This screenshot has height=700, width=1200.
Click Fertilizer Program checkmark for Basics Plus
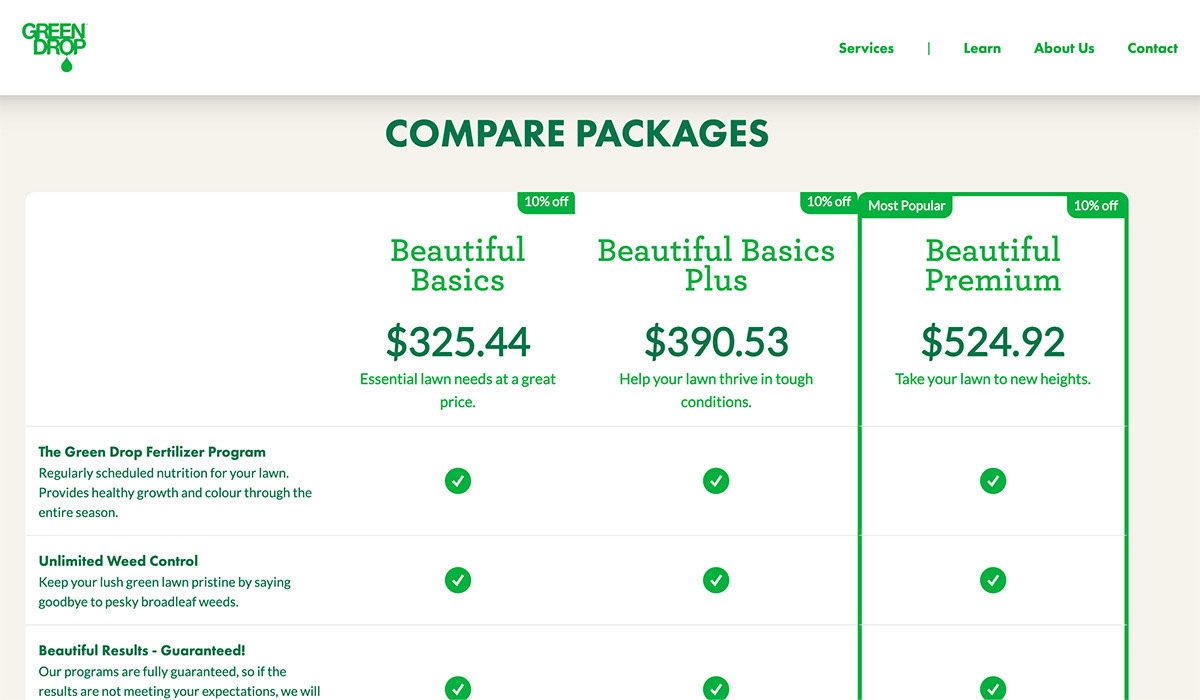[716, 481]
